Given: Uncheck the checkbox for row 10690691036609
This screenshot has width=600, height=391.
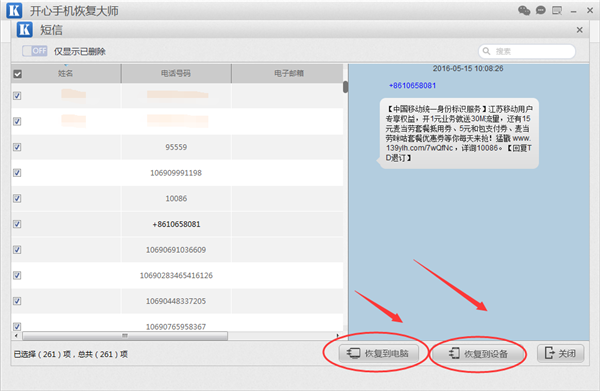Looking at the screenshot, I should tap(17, 249).
